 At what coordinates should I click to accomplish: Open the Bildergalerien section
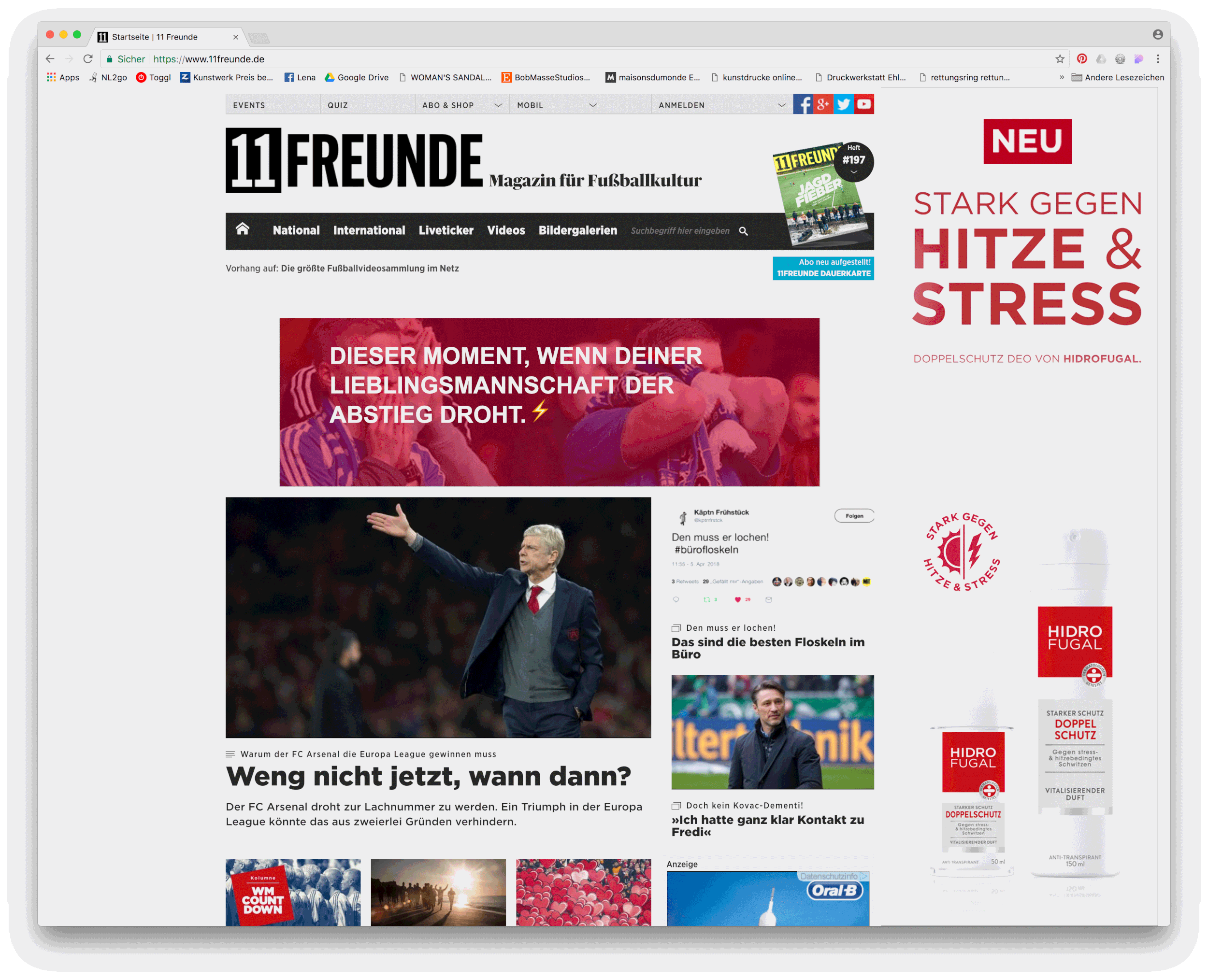click(x=578, y=230)
